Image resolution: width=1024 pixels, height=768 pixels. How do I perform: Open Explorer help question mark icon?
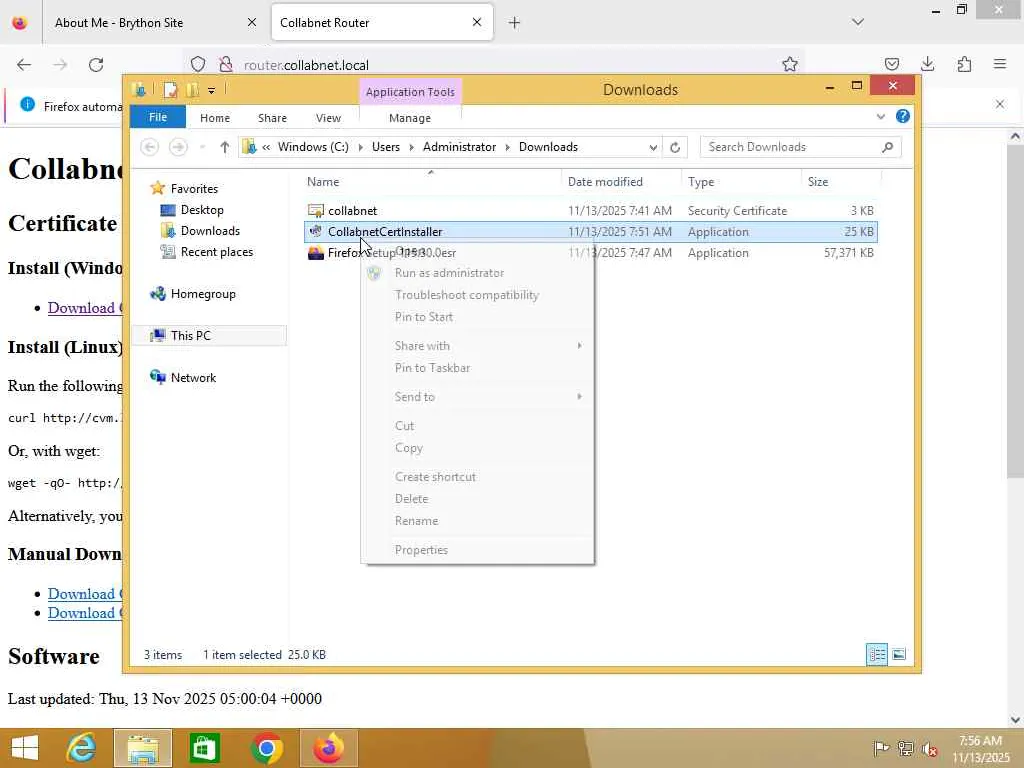903,116
